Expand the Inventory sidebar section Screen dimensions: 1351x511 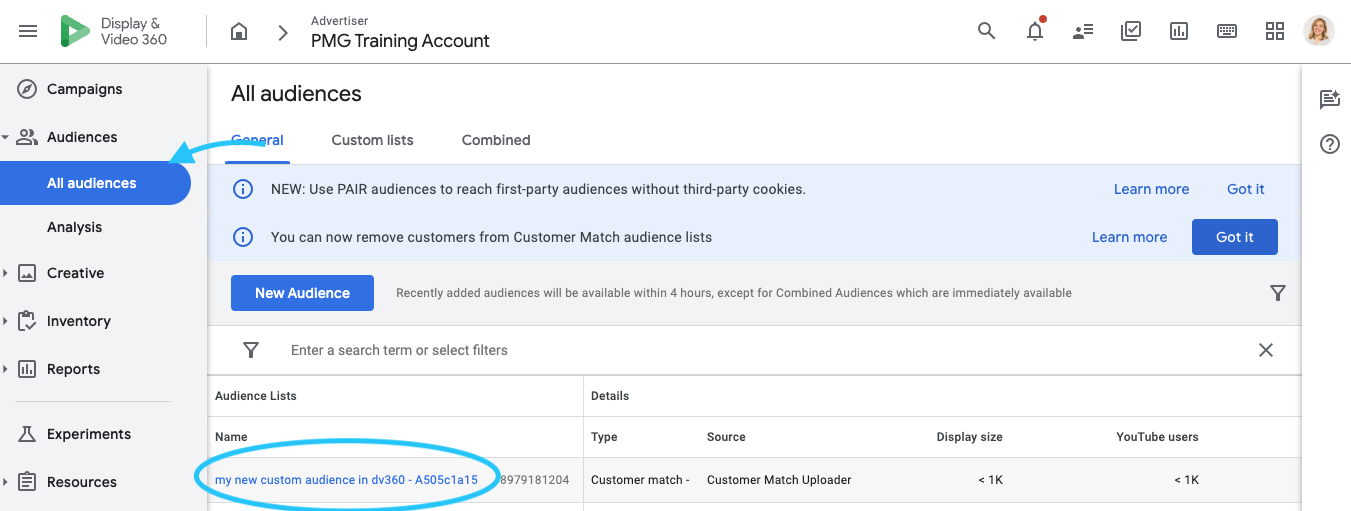click(6, 321)
